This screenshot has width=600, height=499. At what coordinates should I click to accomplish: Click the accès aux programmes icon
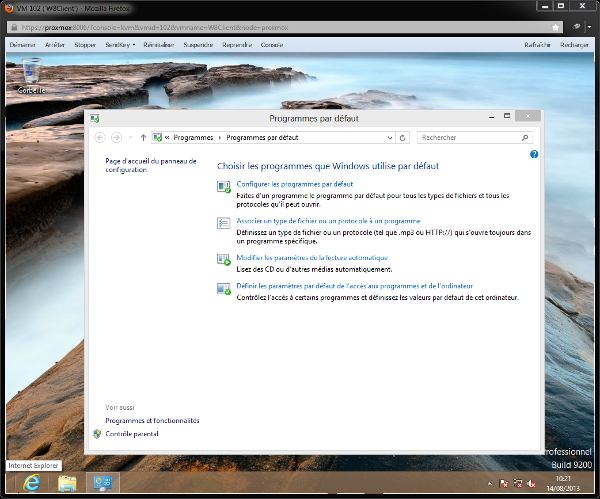223,288
